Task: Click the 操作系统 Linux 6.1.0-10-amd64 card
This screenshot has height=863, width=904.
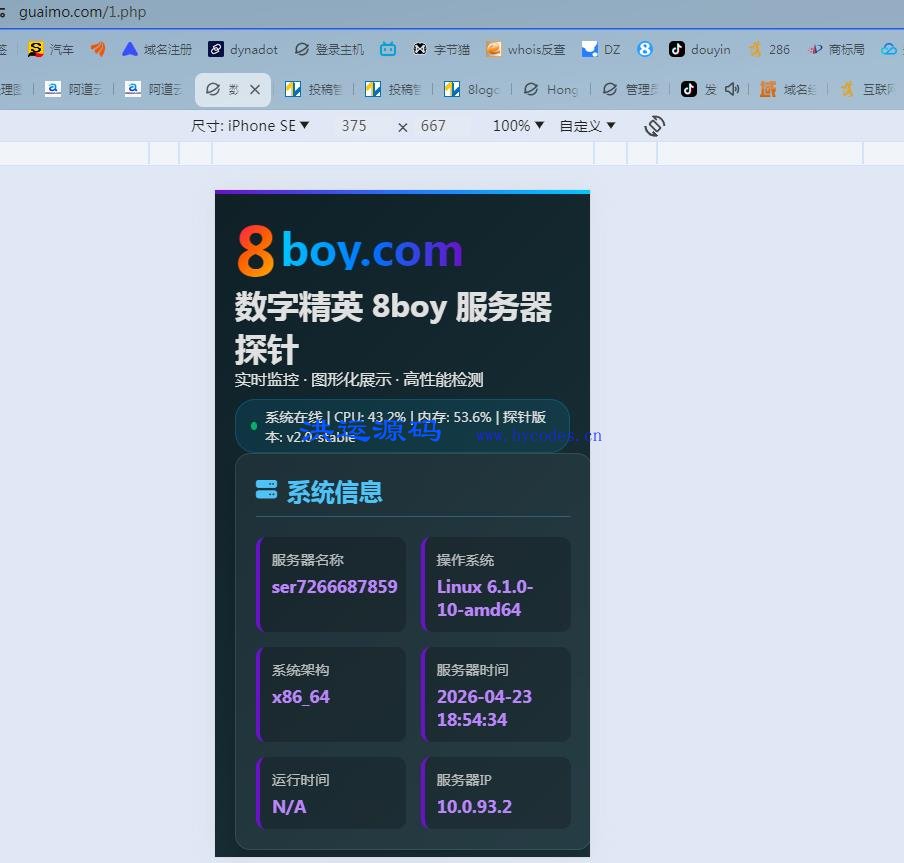Action: [496, 584]
